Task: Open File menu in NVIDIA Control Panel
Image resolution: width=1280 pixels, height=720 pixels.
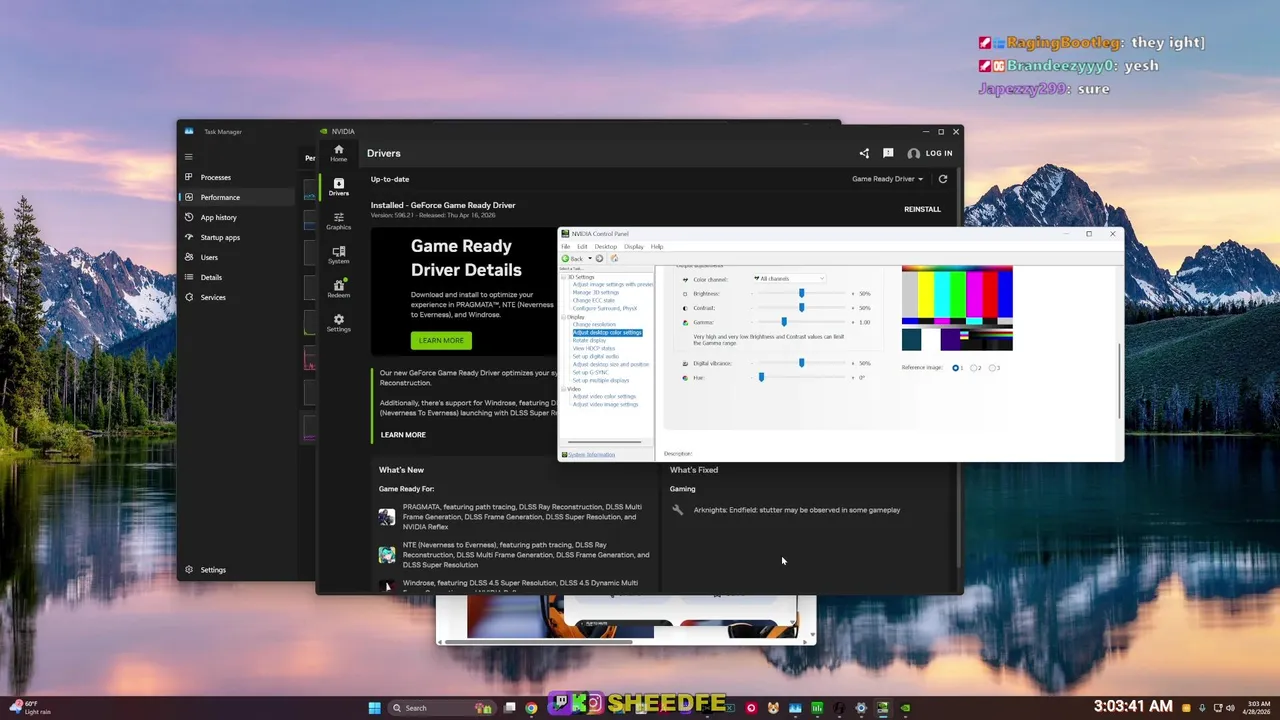Action: [x=566, y=246]
